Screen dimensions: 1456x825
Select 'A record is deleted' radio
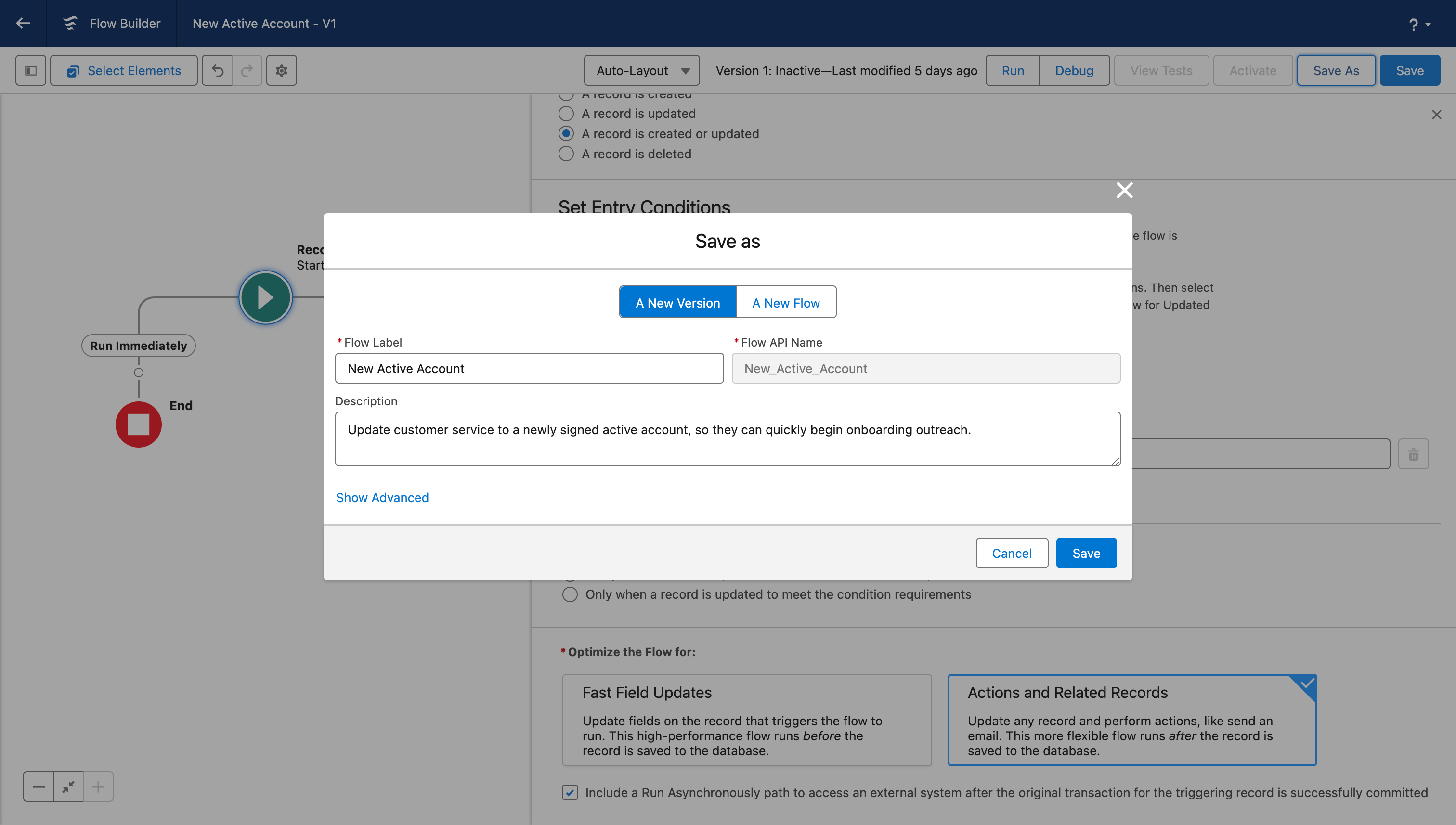(x=566, y=154)
